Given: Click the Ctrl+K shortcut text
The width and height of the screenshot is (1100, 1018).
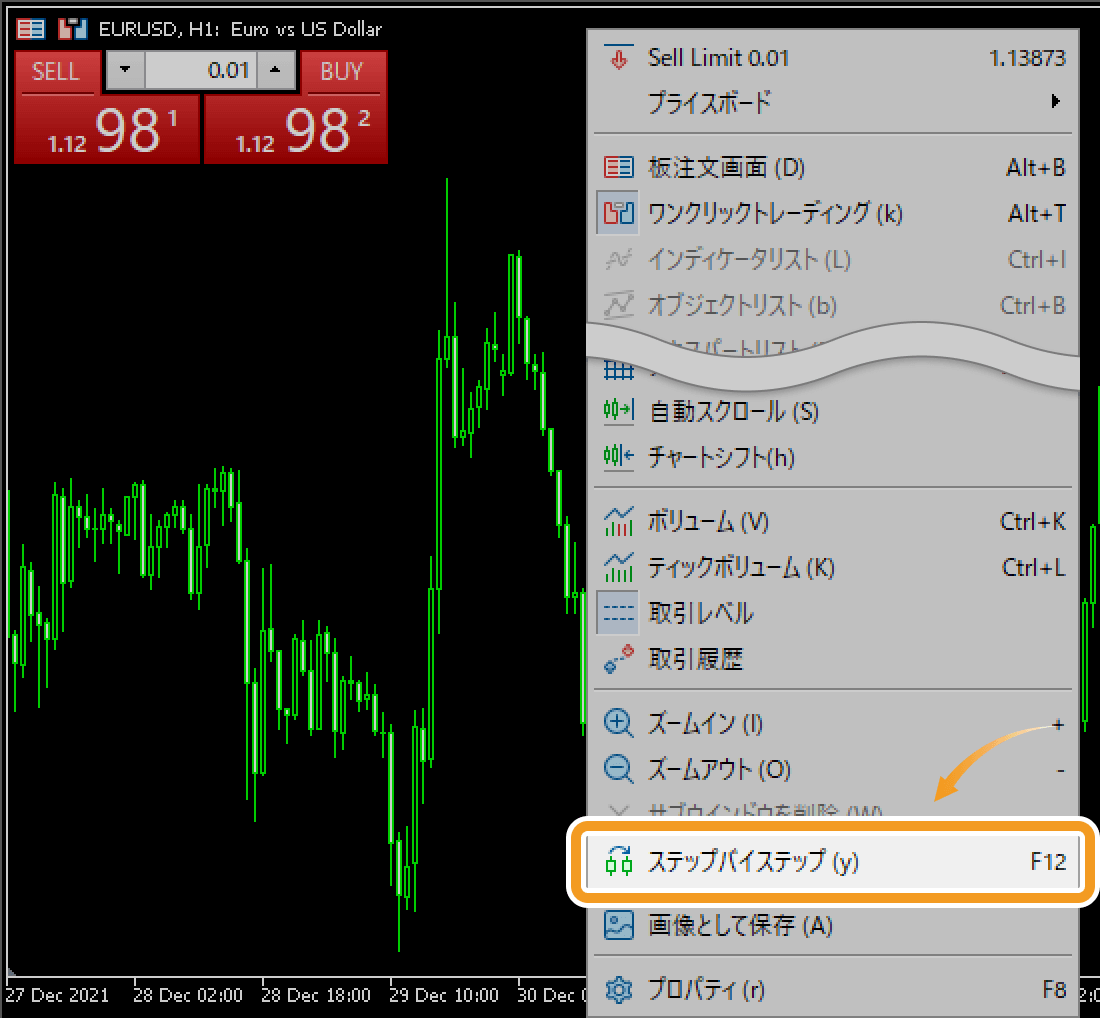Looking at the screenshot, I should (x=1033, y=521).
